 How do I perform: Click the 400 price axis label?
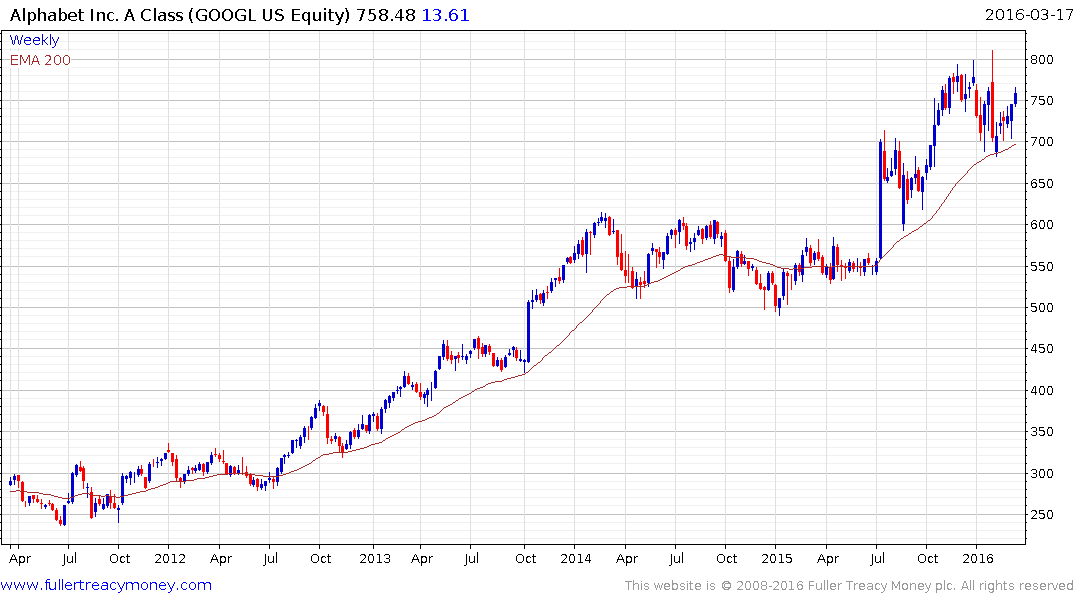tap(1041, 391)
